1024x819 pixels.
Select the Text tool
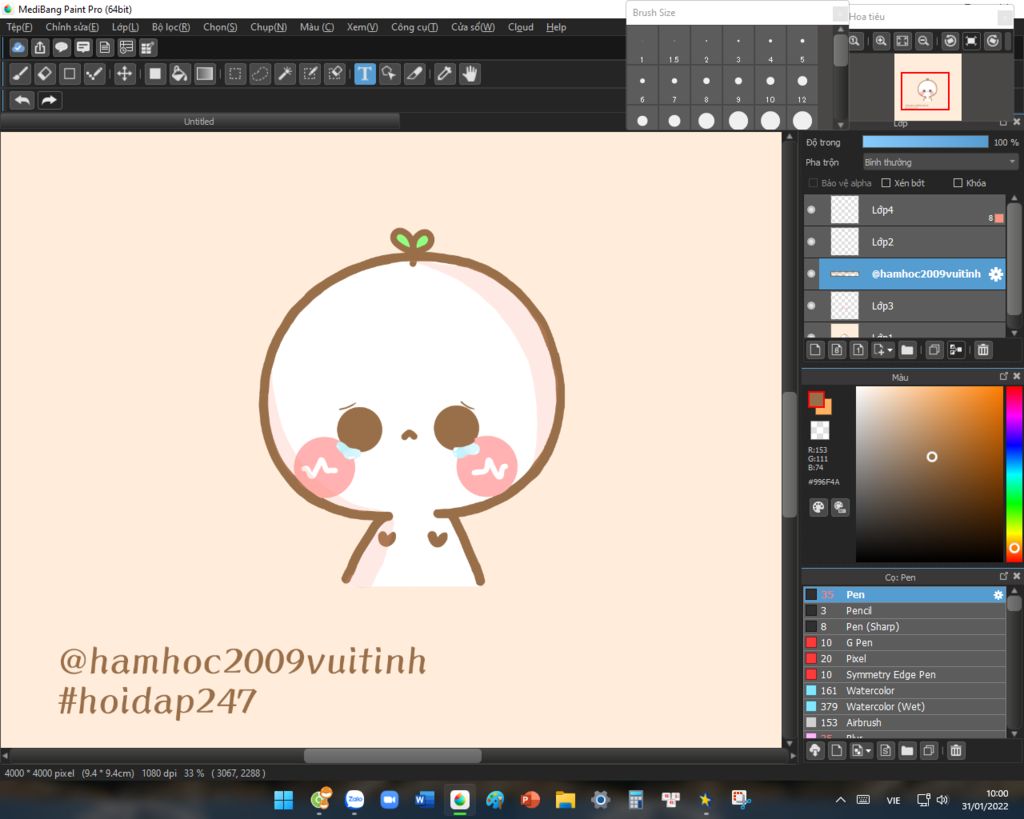click(x=364, y=74)
